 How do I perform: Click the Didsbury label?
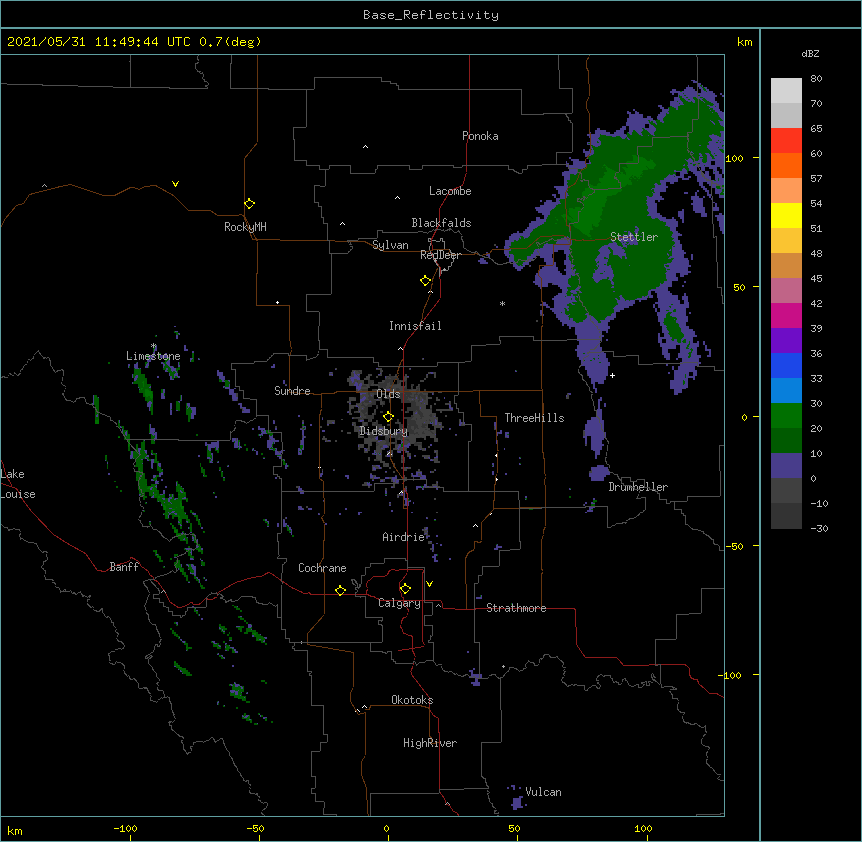point(383,431)
